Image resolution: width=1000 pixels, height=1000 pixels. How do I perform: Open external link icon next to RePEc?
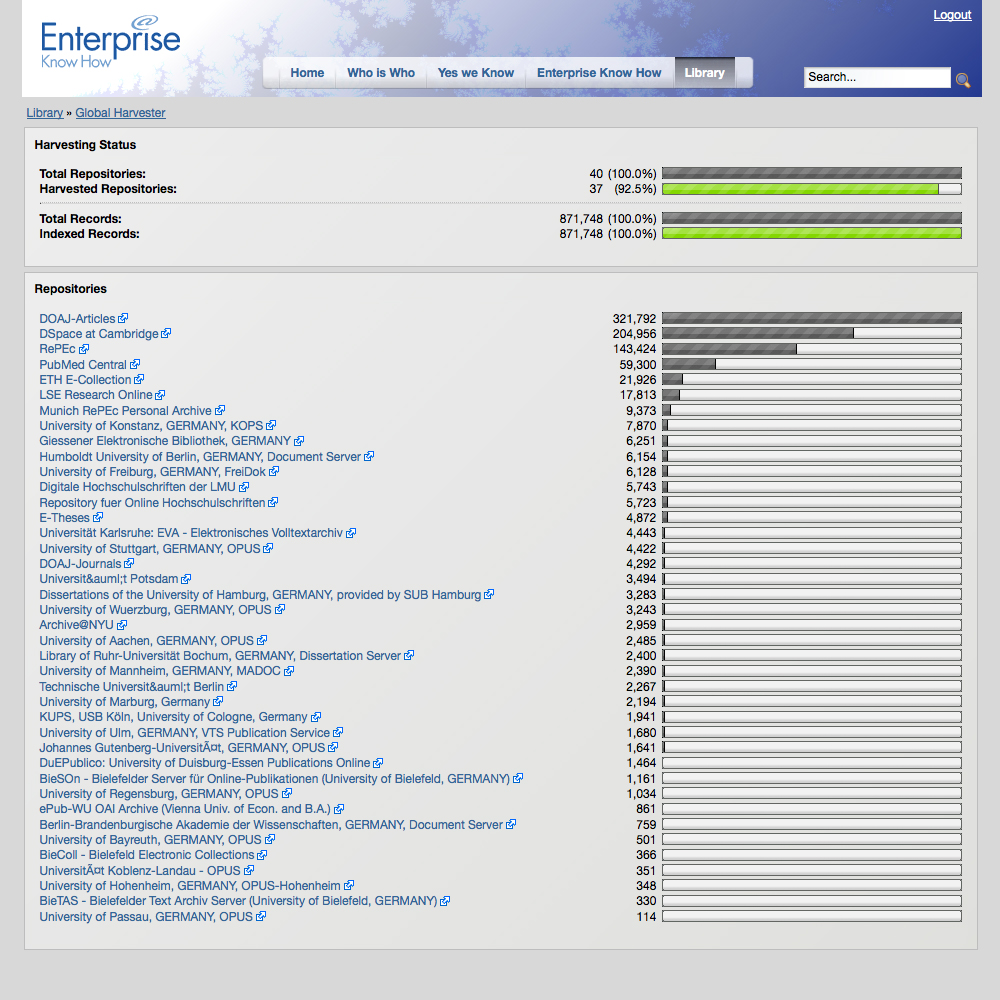pyautogui.click(x=84, y=349)
